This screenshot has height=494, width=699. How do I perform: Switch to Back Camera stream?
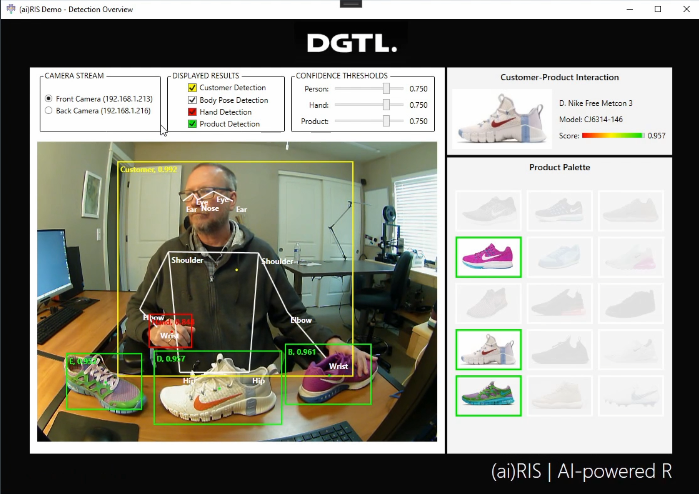pyautogui.click(x=49, y=111)
